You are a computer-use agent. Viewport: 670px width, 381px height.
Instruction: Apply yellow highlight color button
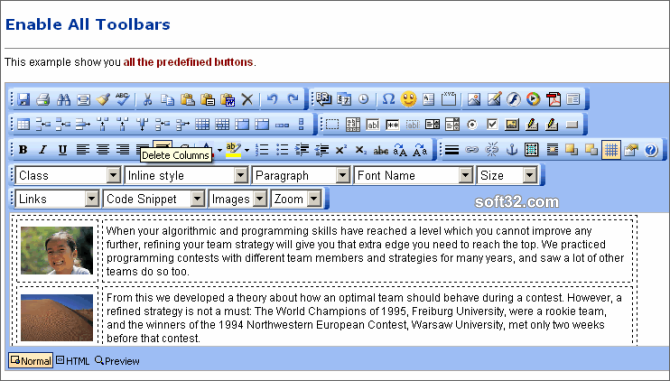click(233, 149)
